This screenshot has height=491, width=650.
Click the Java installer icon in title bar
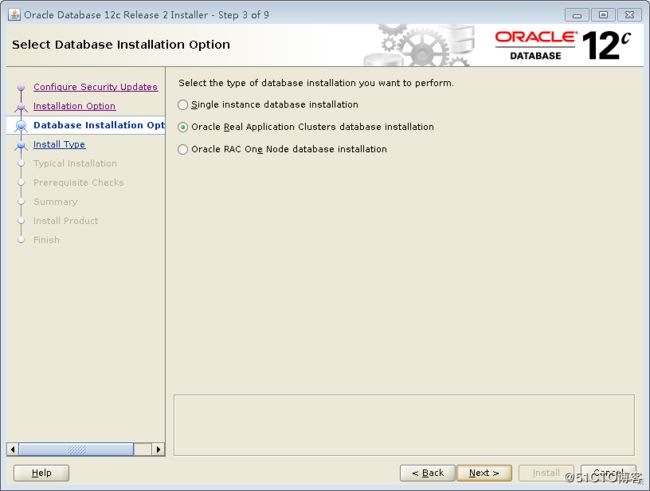tap(15, 15)
